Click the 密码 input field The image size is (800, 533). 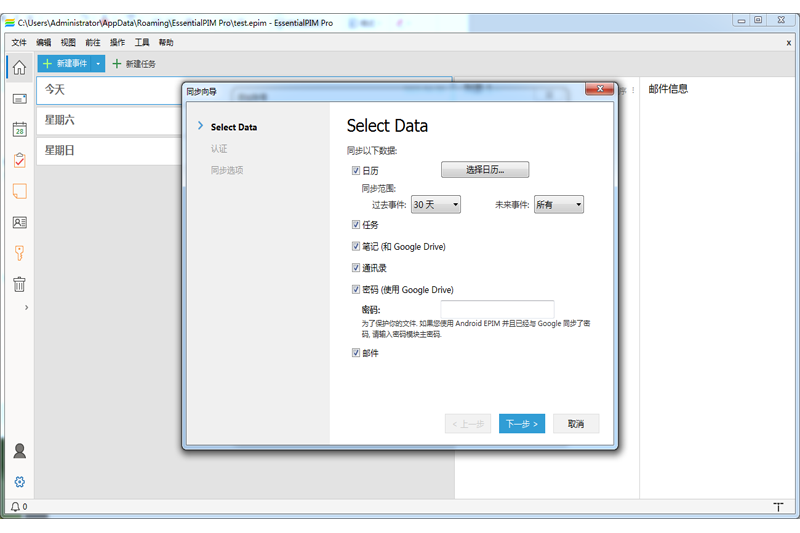pos(497,310)
